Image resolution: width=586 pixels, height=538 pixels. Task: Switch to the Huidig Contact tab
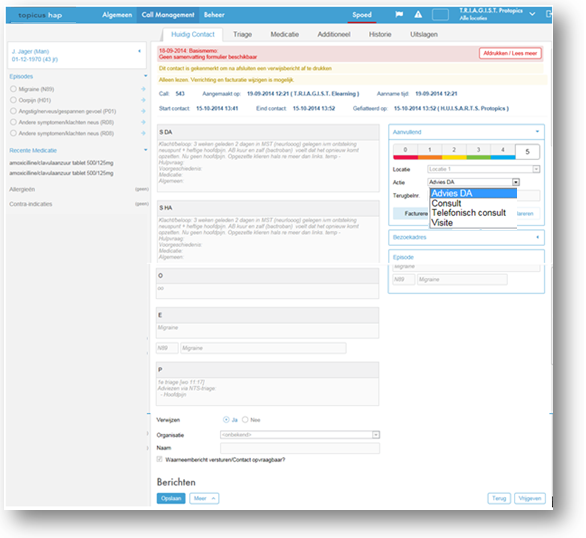[x=193, y=34]
